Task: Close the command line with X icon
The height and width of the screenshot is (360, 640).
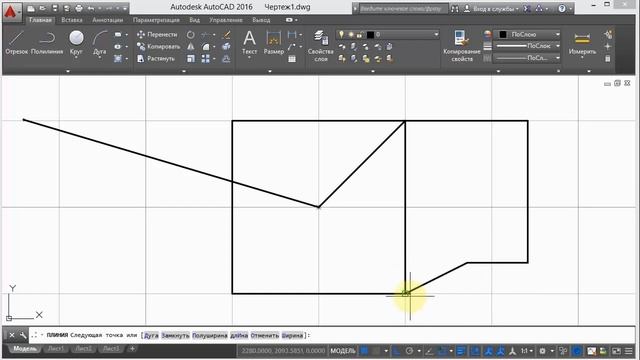Action: 12,336
